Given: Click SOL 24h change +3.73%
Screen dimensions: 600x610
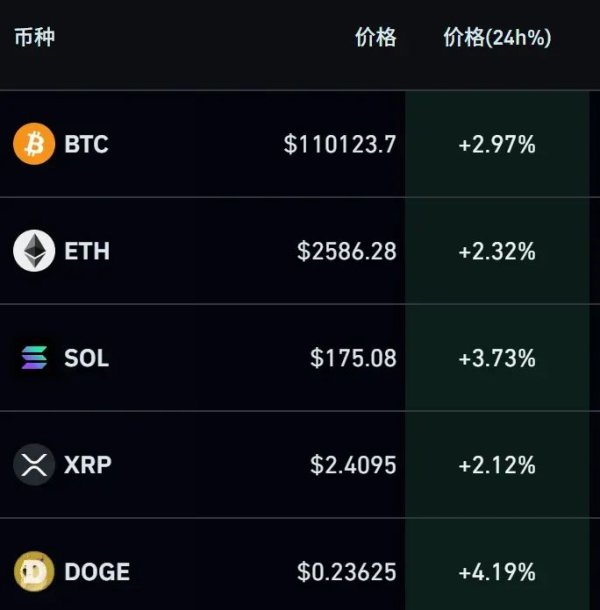Looking at the screenshot, I should [497, 358].
